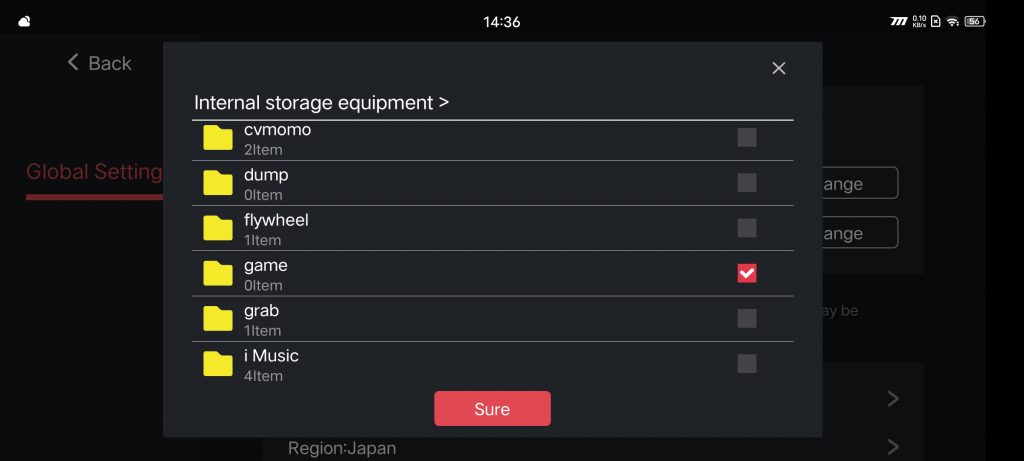Open the flywheel folder icon

pyautogui.click(x=217, y=228)
